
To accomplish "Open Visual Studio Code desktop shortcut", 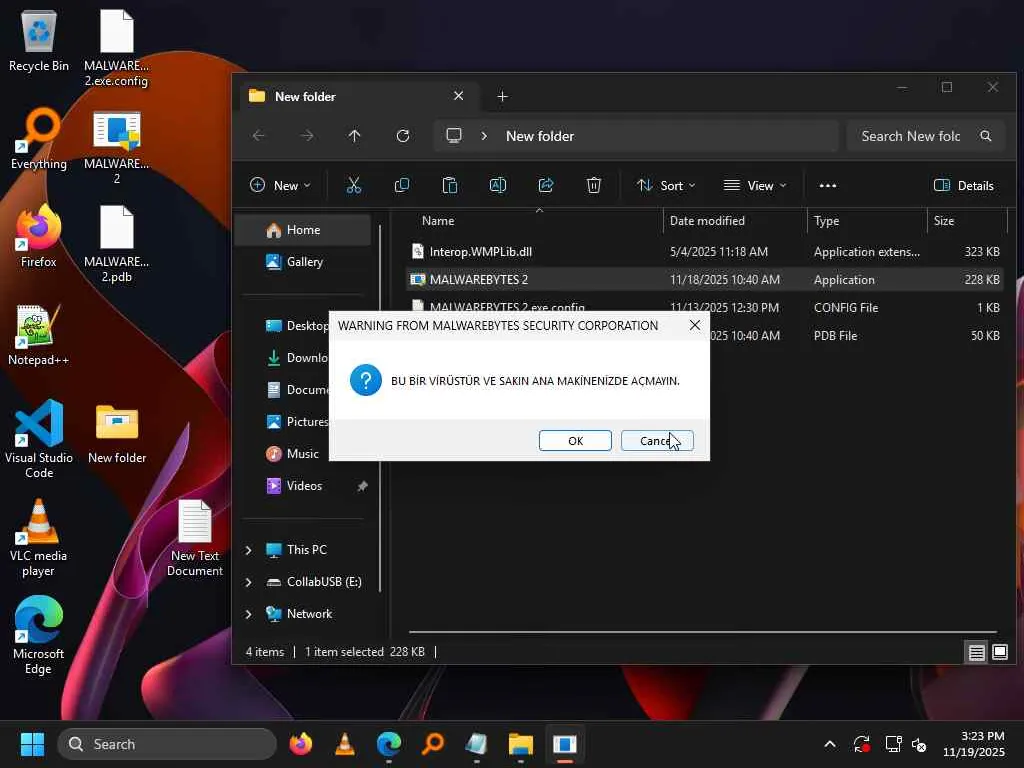I will coord(39,440).
